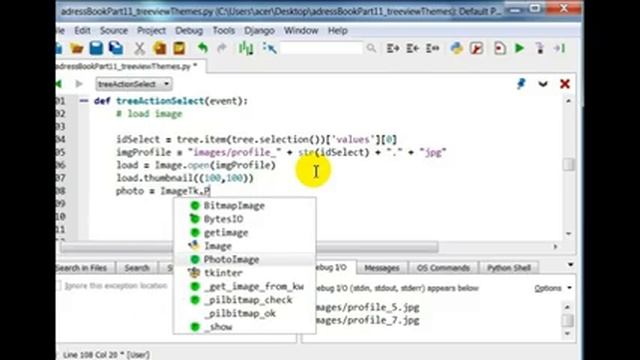Image resolution: width=640 pixels, height=360 pixels.
Task: Click the Paste clipboard icon
Action: (179, 48)
